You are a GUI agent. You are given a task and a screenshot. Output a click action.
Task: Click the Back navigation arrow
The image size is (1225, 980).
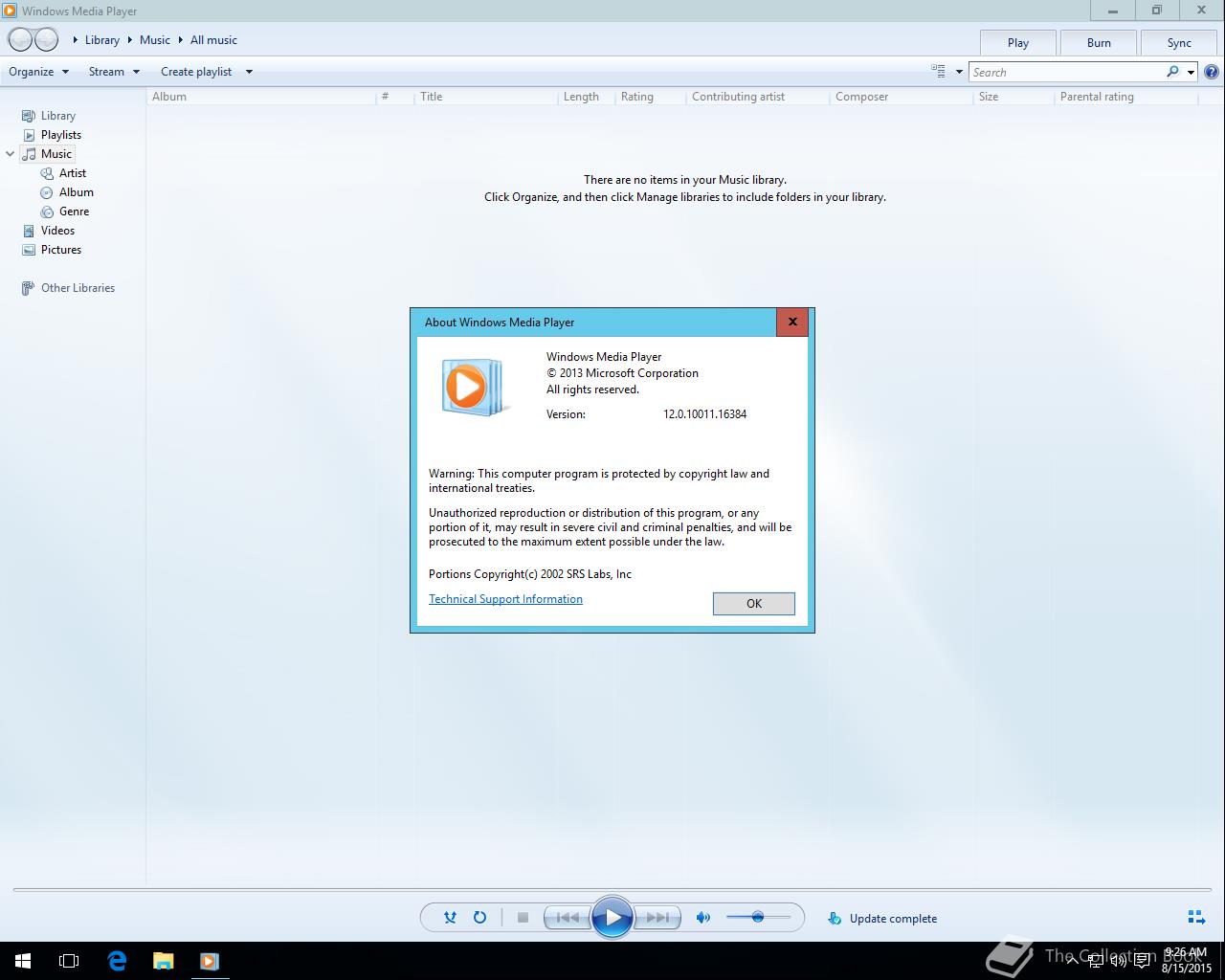[20, 40]
